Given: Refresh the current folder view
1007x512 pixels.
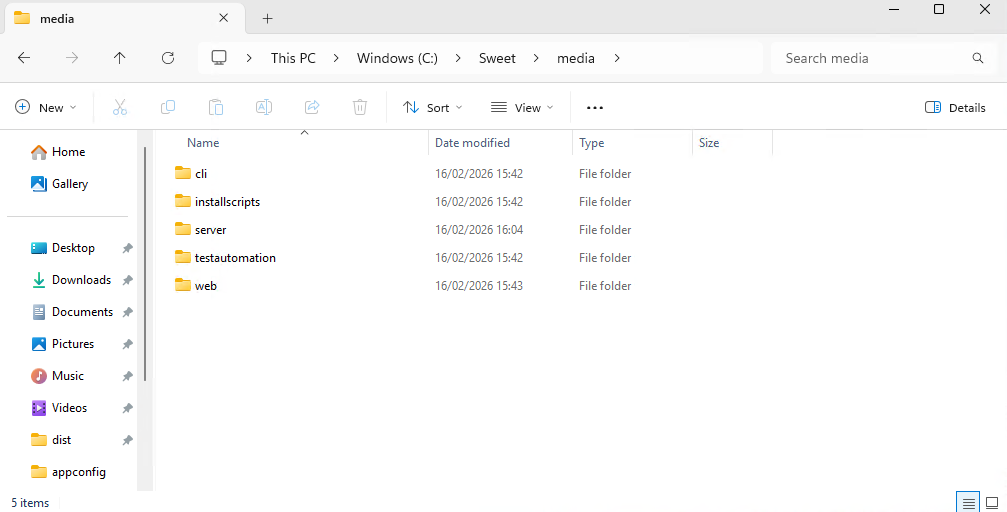Looking at the screenshot, I should [x=168, y=58].
